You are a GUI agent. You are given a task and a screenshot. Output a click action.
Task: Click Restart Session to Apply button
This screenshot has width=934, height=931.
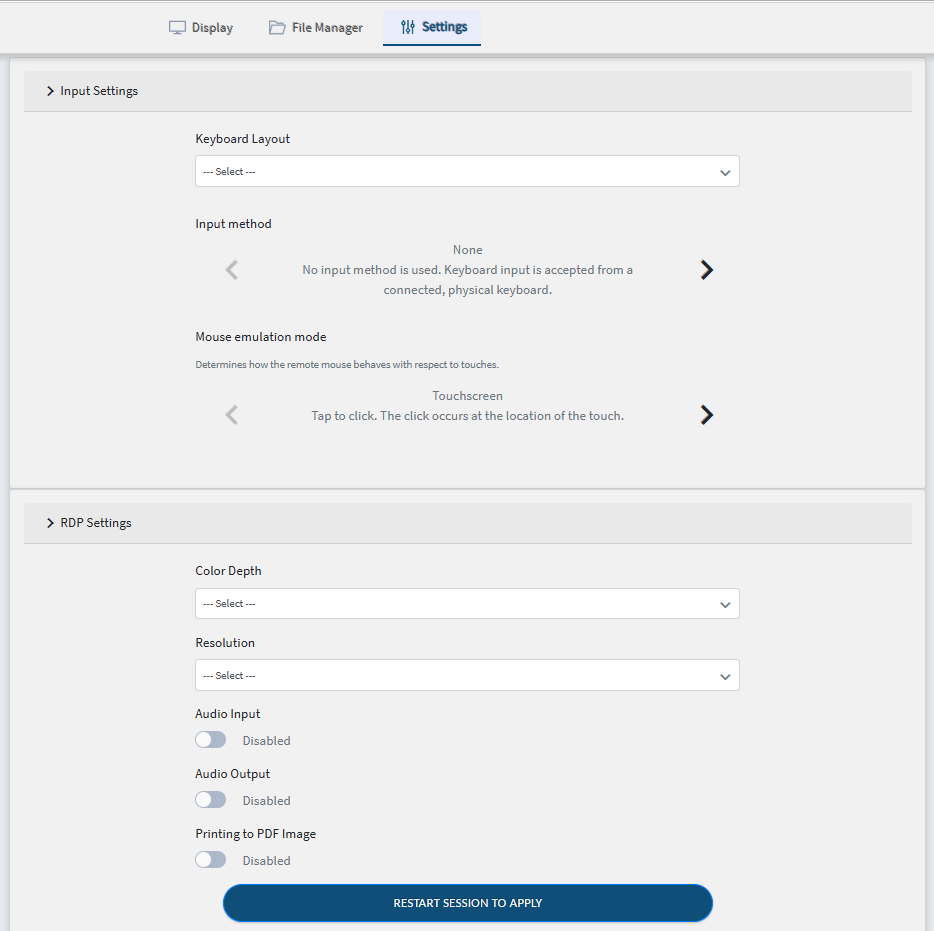point(467,903)
